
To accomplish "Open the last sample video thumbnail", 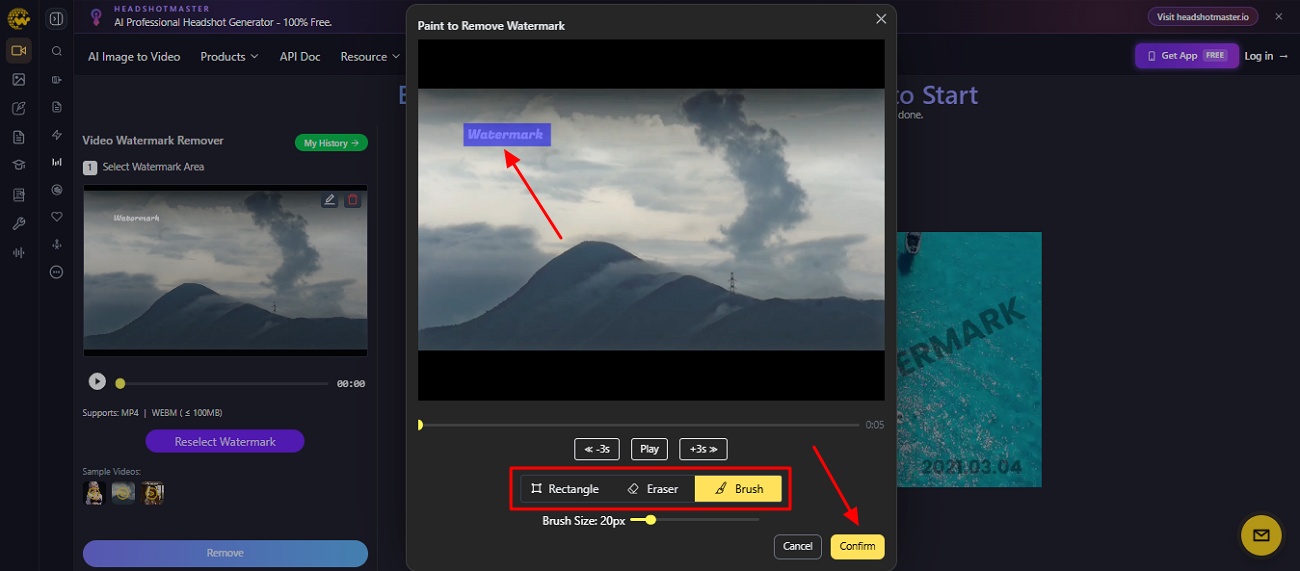I will tap(152, 492).
